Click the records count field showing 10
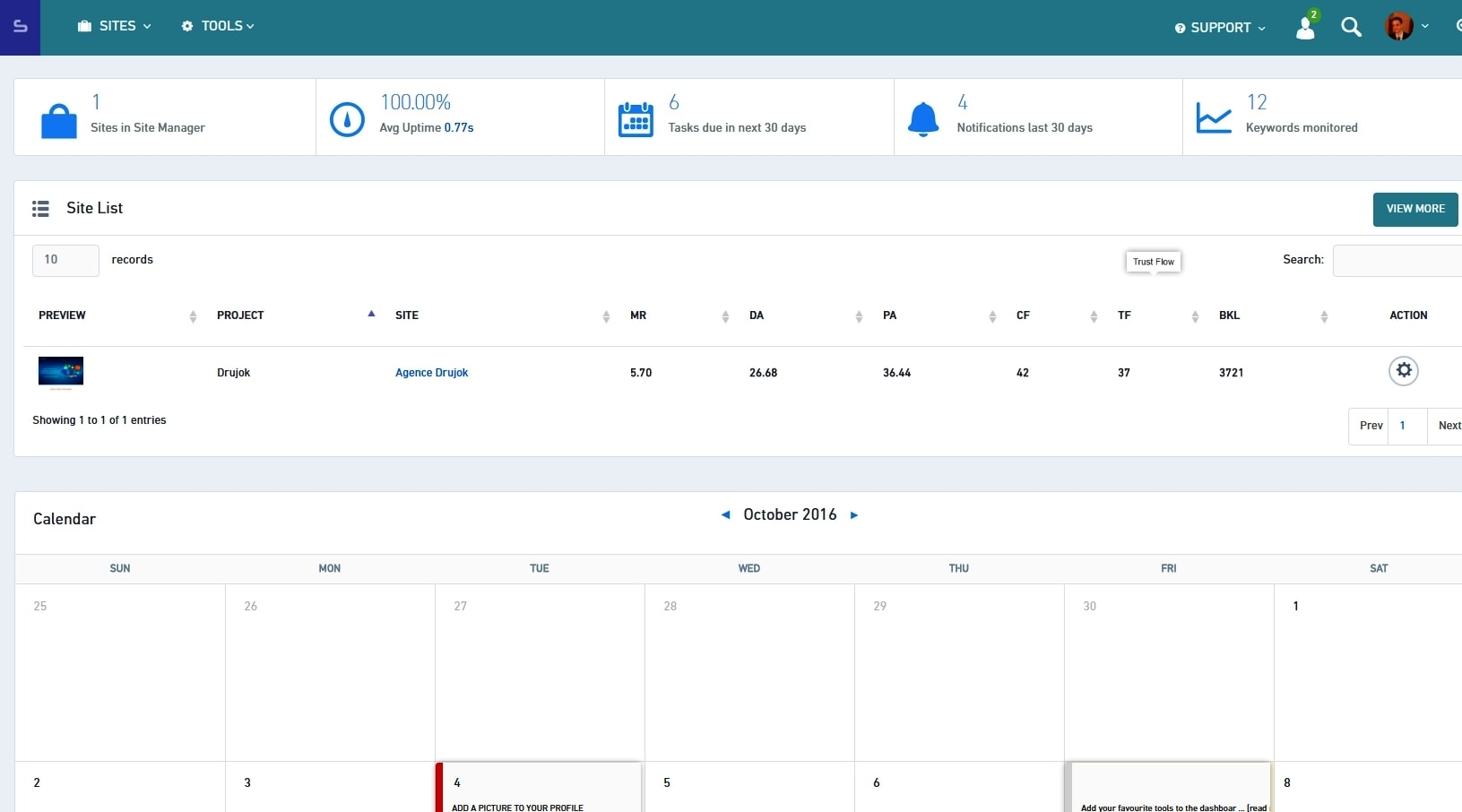The width and height of the screenshot is (1462, 812). coord(65,260)
